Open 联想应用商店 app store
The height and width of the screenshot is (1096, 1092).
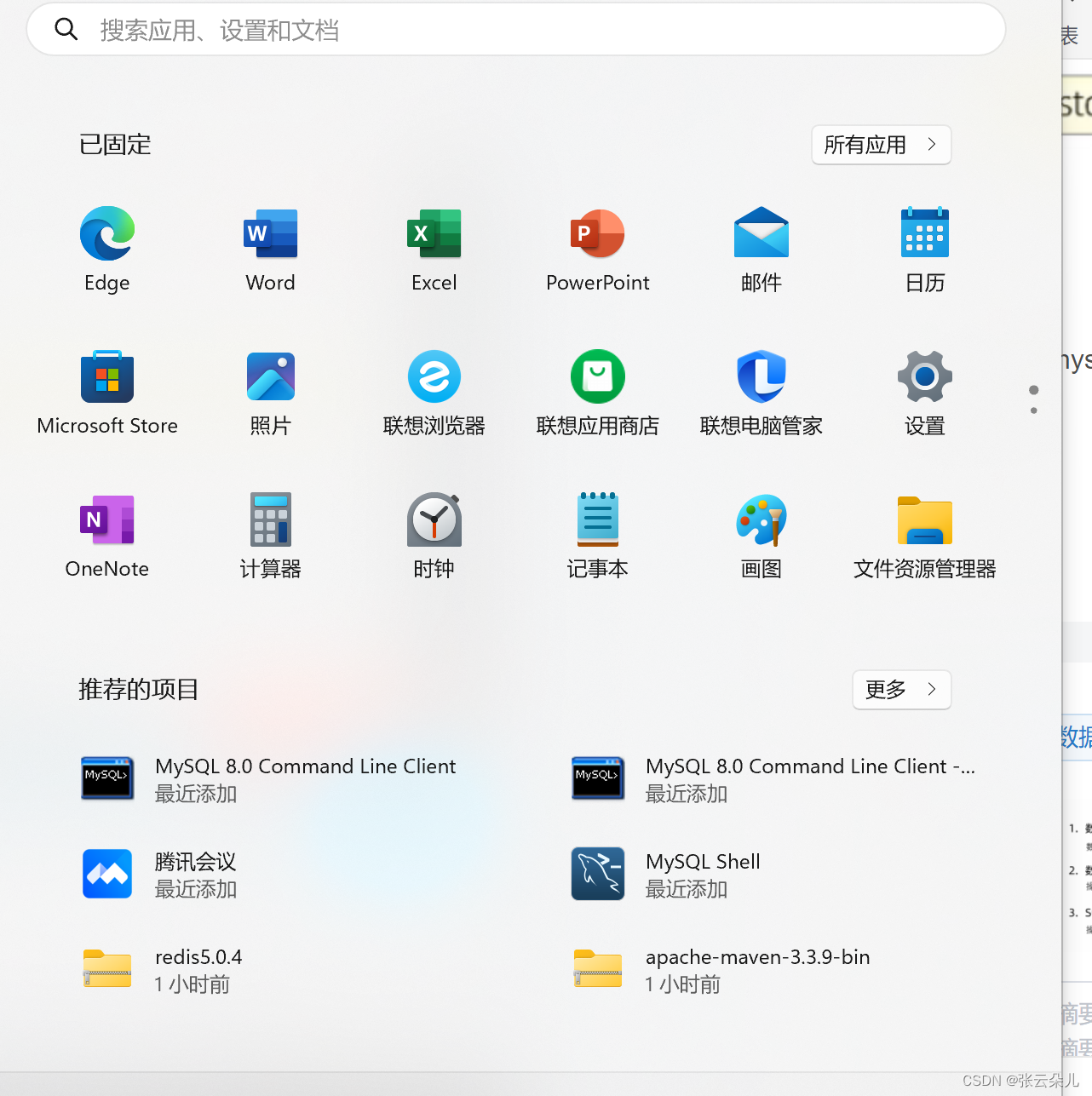[x=598, y=376]
